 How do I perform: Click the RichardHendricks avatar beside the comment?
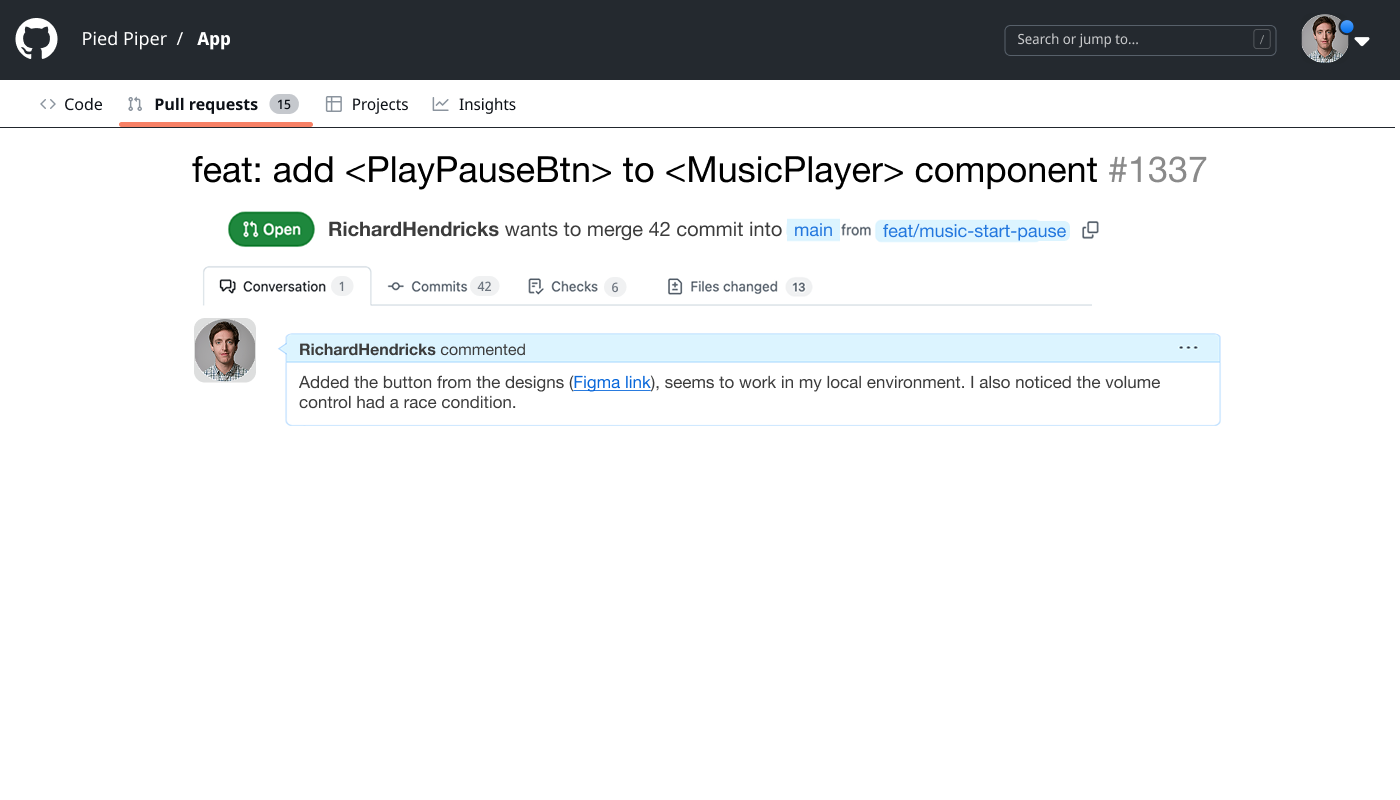tap(225, 350)
